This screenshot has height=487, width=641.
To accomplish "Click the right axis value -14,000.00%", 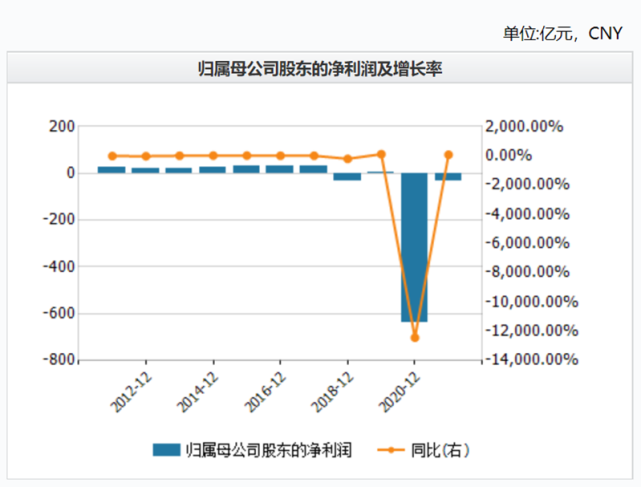I will (x=532, y=359).
